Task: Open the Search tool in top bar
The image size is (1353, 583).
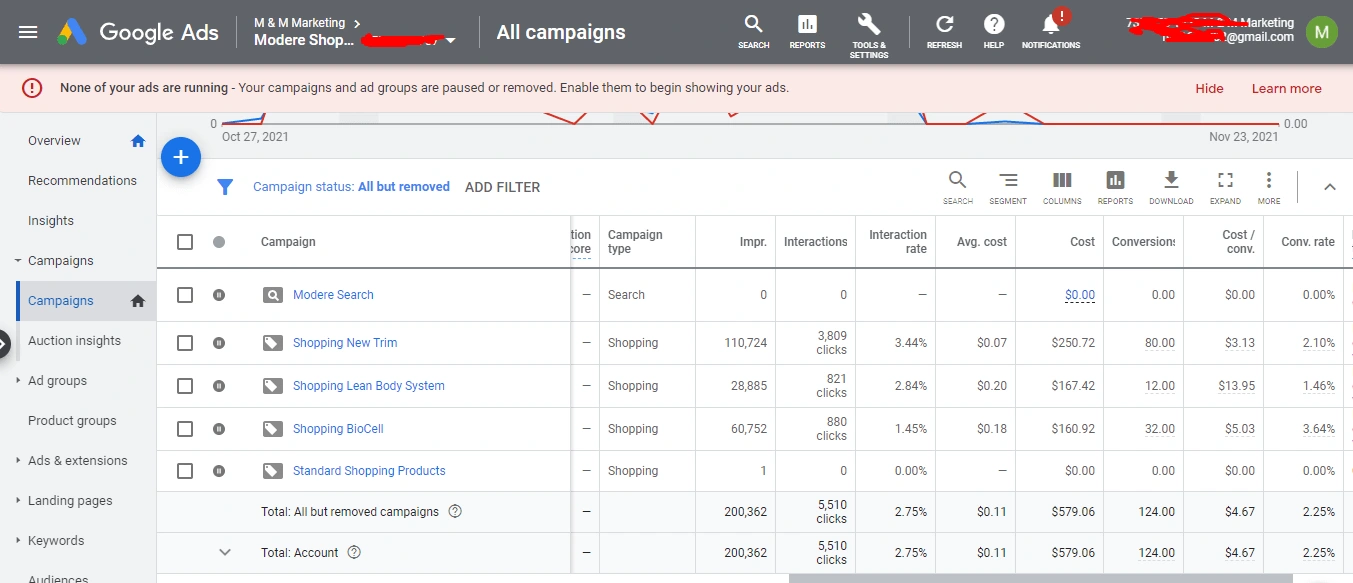Action: click(x=754, y=31)
